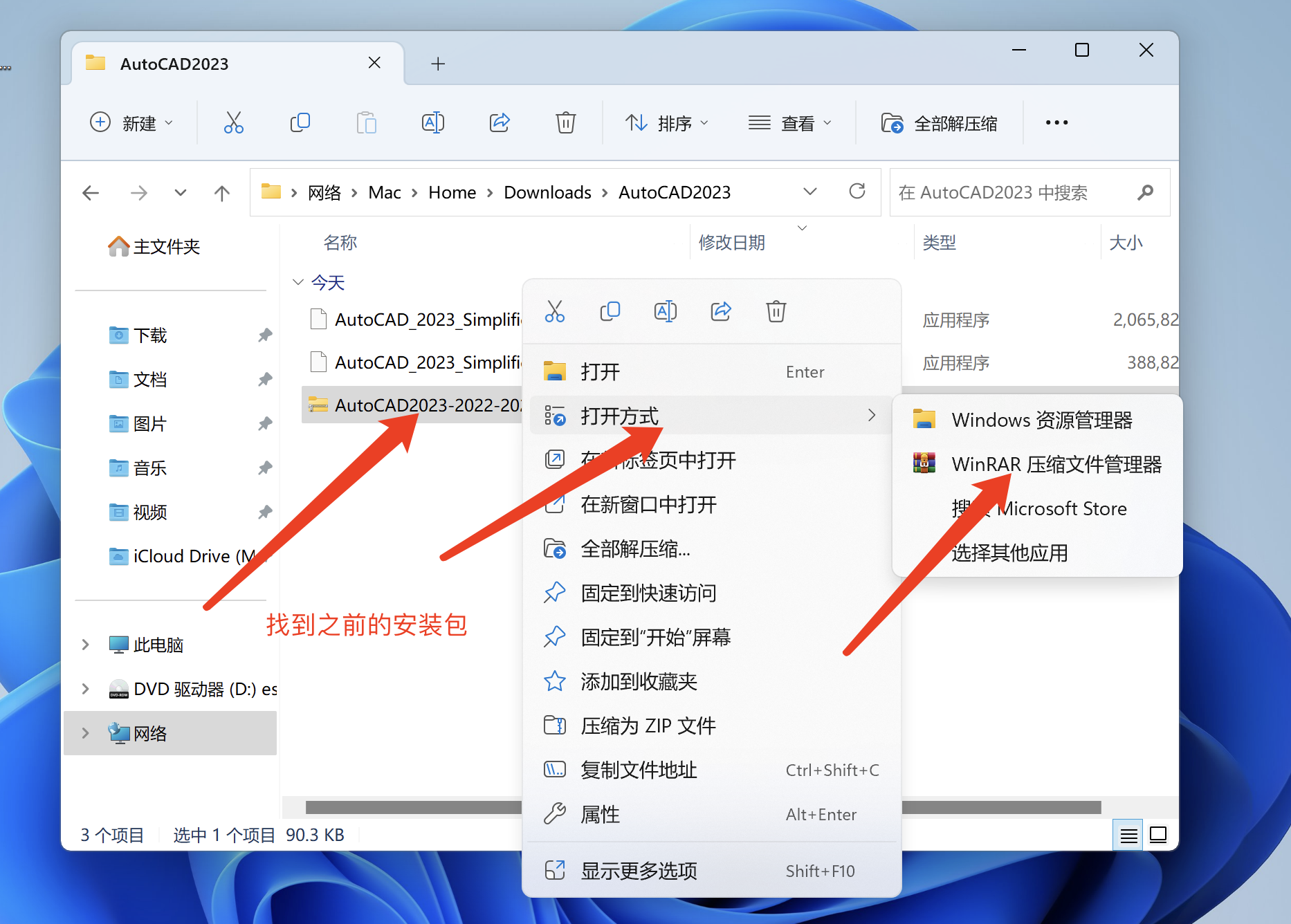Select 复制文件地址
This screenshot has height=924, width=1291.
coord(711,770)
